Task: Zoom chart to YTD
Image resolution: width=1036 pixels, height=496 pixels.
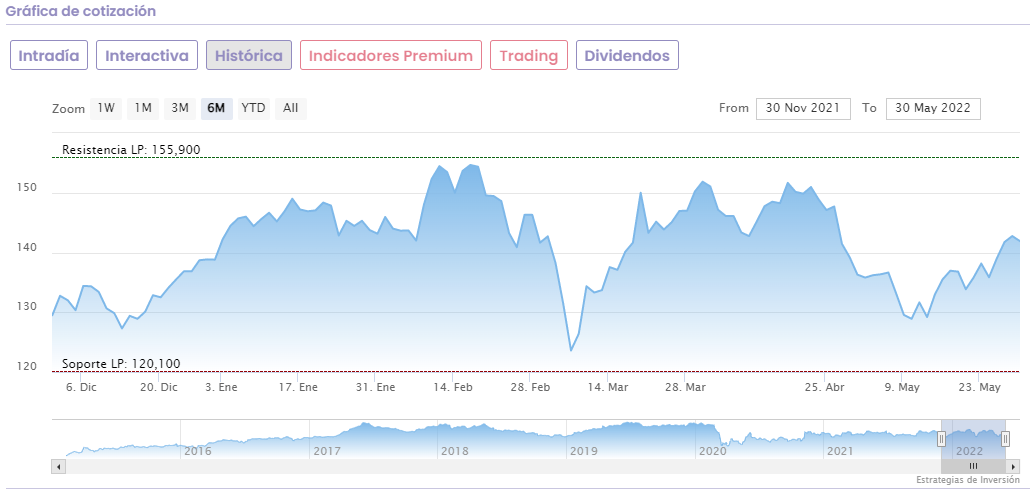Action: tap(254, 108)
